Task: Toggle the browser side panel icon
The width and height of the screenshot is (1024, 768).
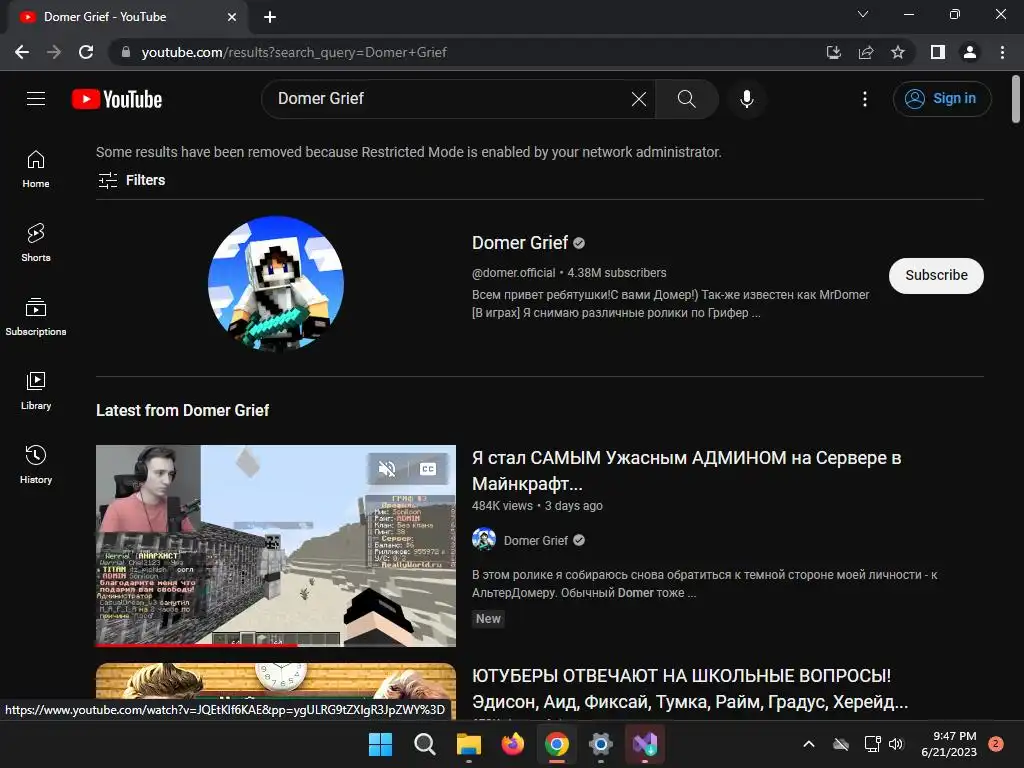Action: [x=938, y=52]
